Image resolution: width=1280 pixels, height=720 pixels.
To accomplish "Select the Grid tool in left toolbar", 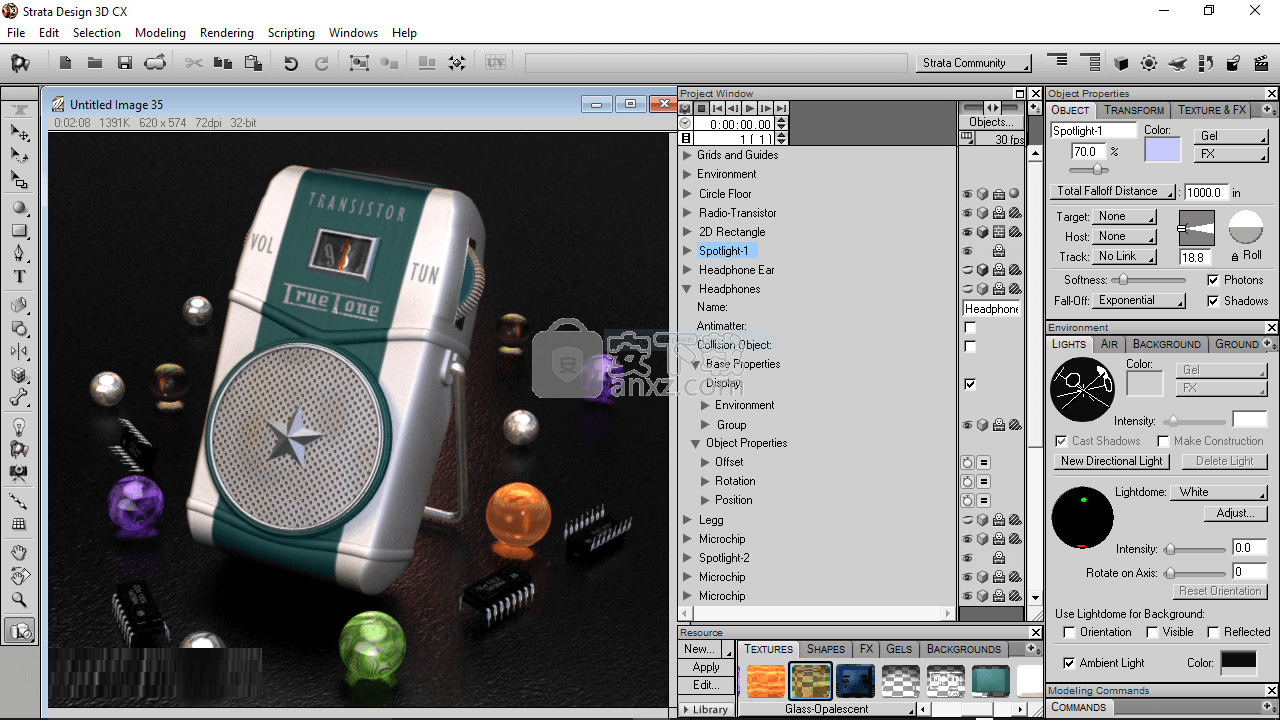I will 19,524.
